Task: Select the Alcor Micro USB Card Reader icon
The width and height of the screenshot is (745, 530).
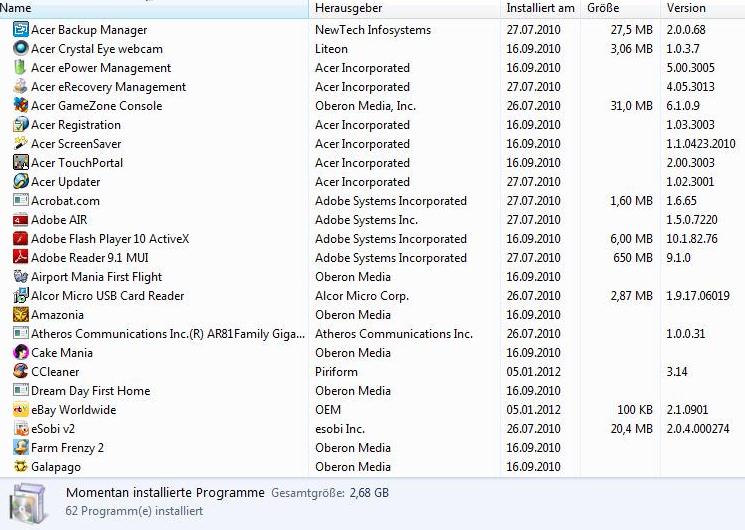Action: pyautogui.click(x=21, y=296)
